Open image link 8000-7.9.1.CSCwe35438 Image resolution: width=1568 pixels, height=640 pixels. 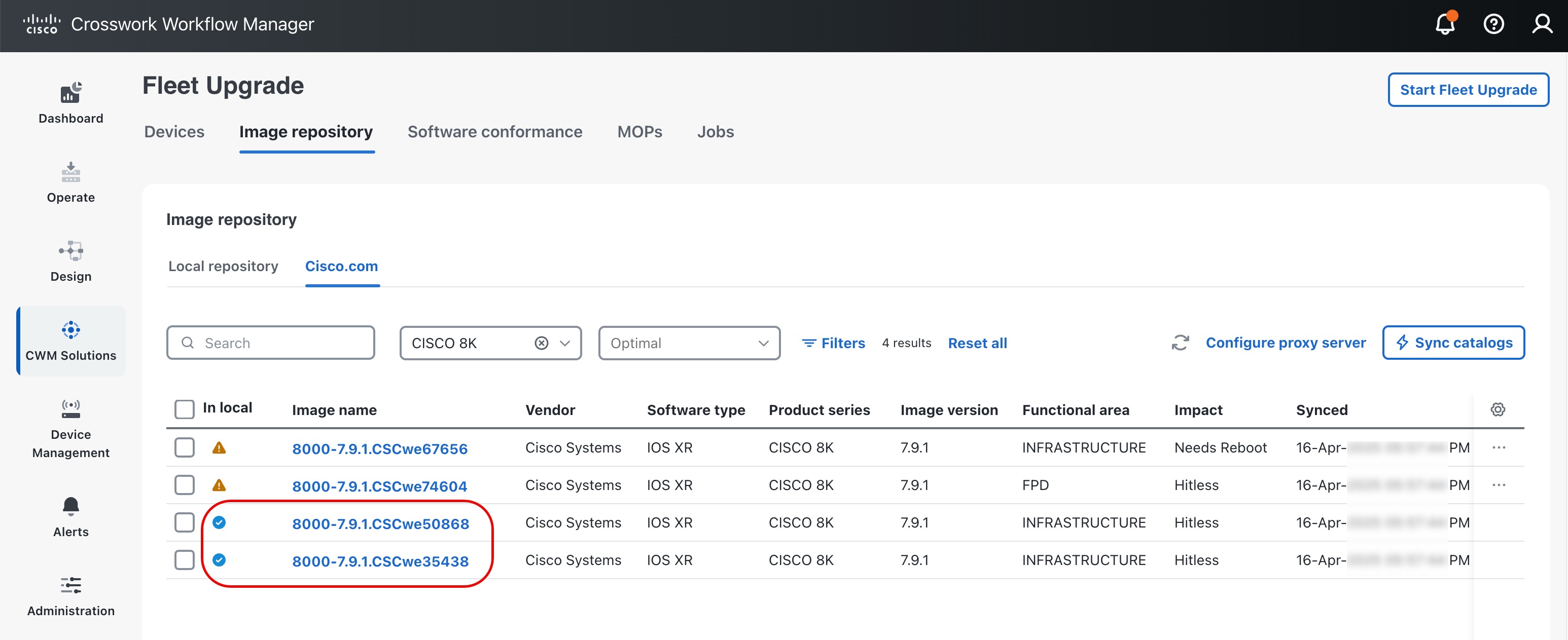(x=380, y=561)
